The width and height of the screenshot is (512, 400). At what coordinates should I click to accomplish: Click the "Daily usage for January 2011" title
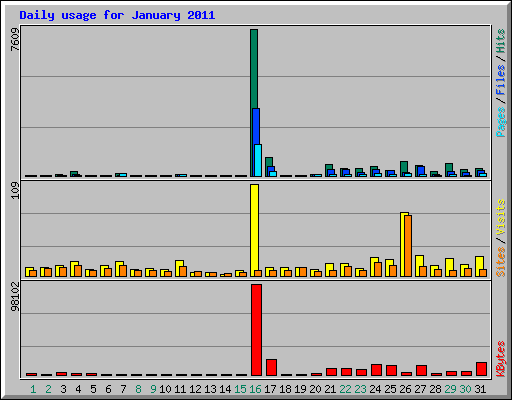pos(117,15)
